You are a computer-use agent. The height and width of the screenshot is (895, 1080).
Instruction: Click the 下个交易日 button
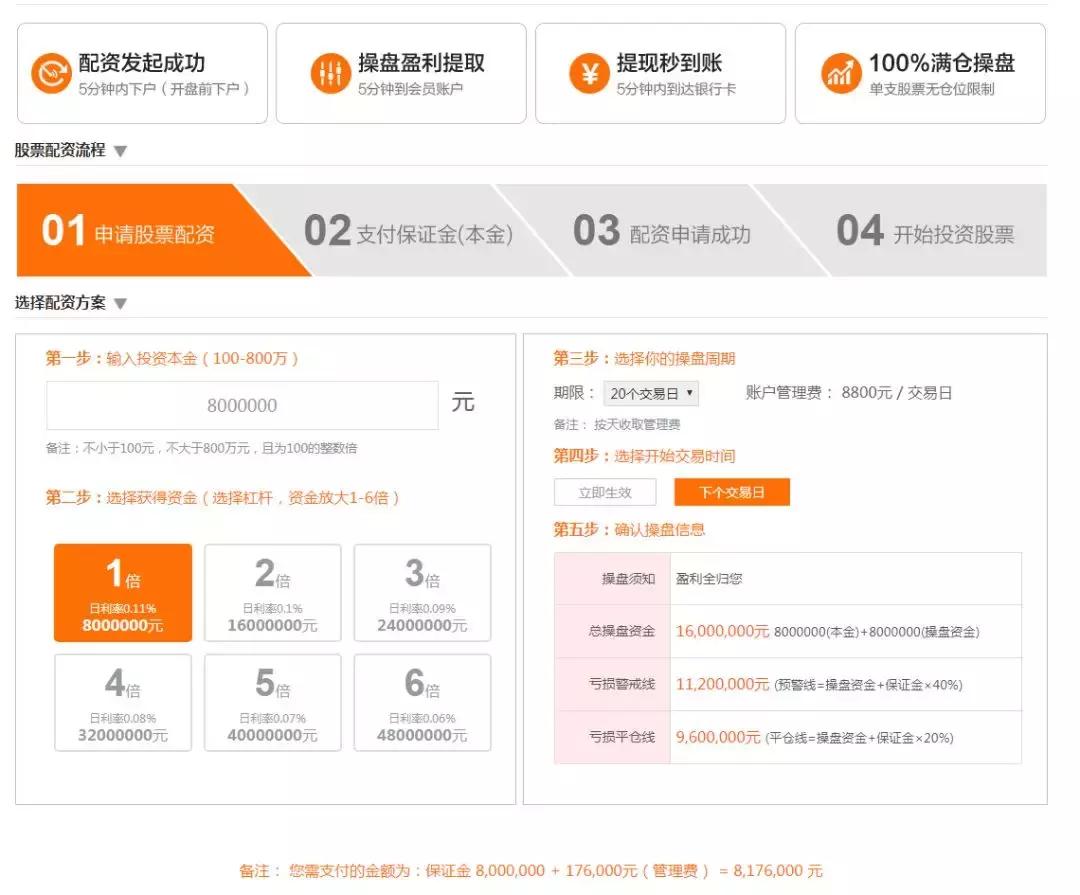point(731,492)
